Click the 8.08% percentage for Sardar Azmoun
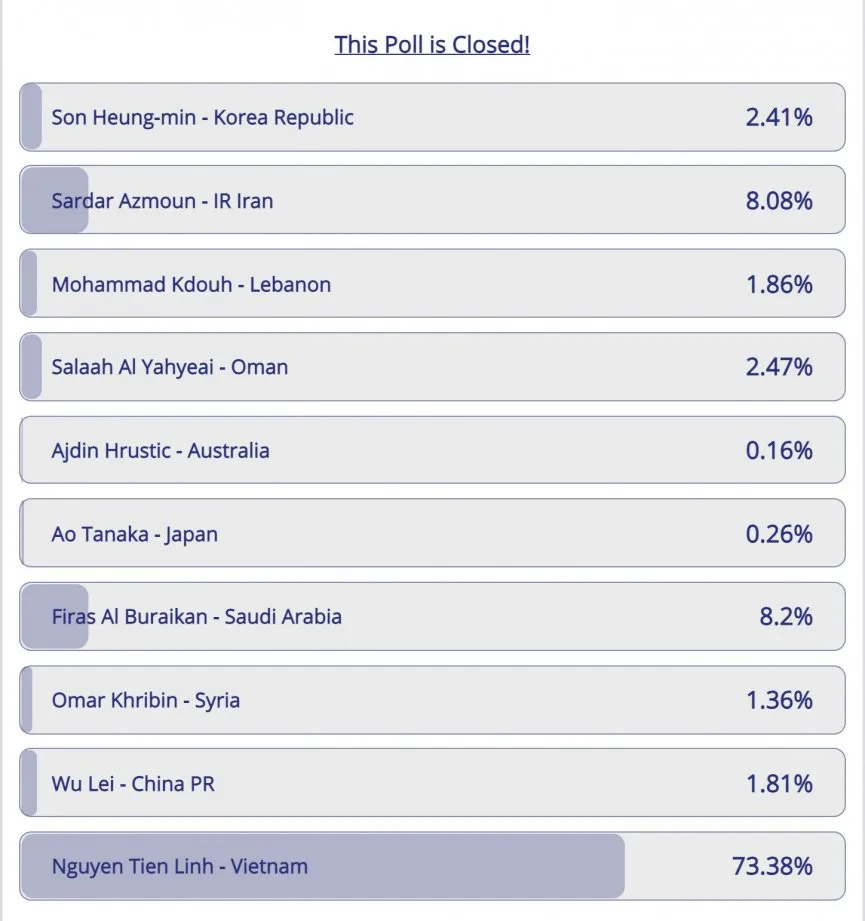The image size is (865, 921). (x=779, y=201)
